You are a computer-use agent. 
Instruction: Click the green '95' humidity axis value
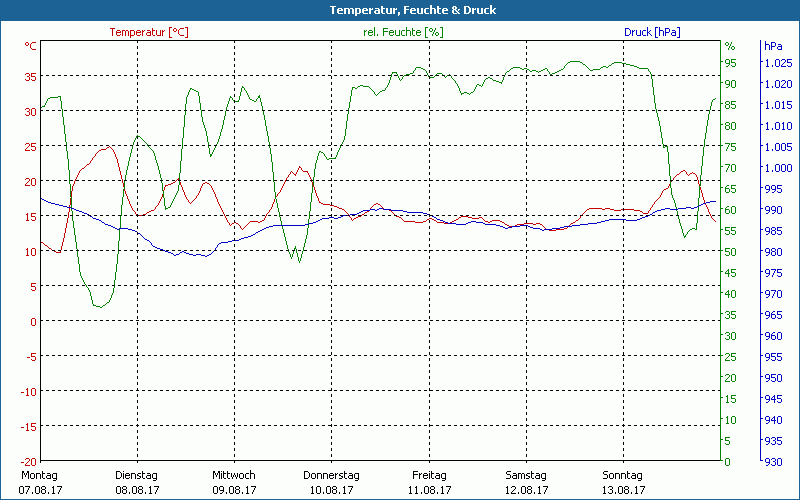731,63
